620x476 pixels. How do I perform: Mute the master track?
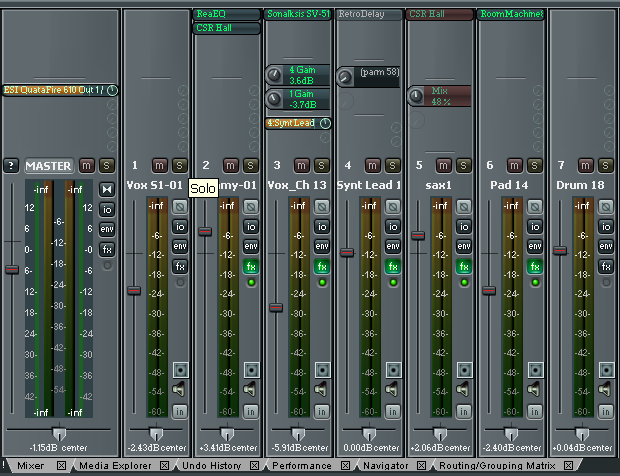point(87,165)
